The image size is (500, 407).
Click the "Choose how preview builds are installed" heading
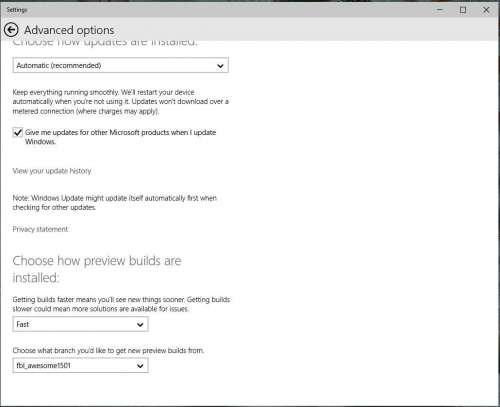point(97,269)
